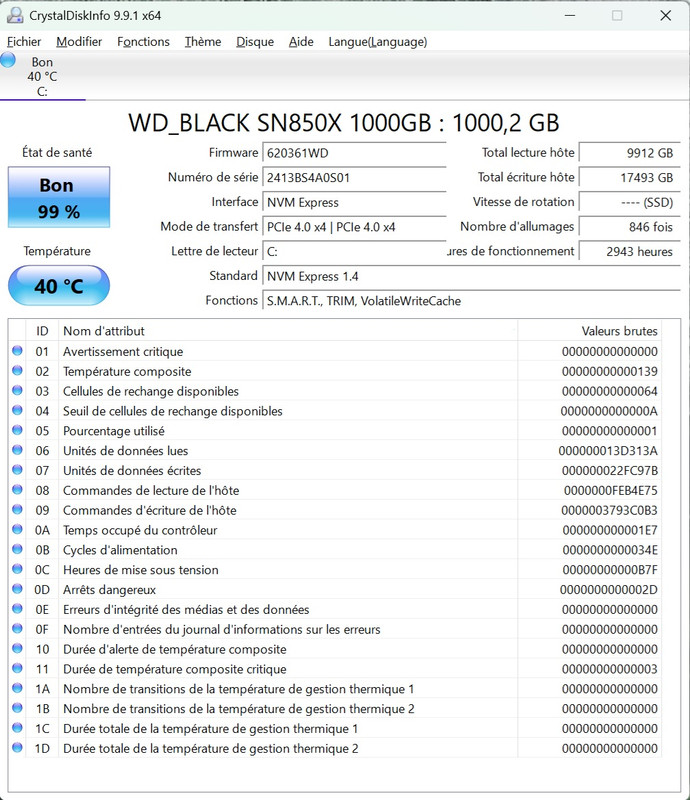Click the operating hours value 2943 heures
The image size is (690, 800).
pos(630,252)
